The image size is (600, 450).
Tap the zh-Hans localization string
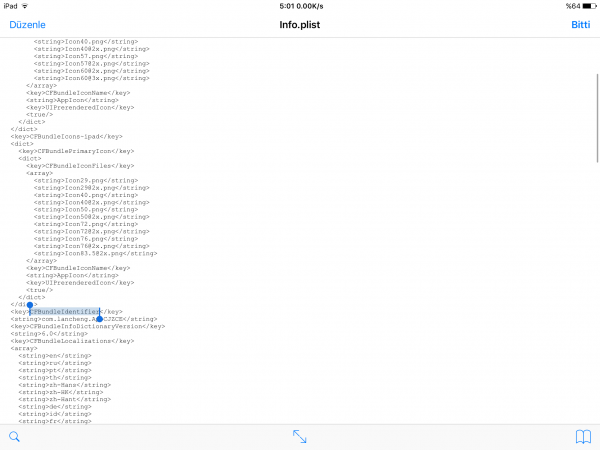64,385
